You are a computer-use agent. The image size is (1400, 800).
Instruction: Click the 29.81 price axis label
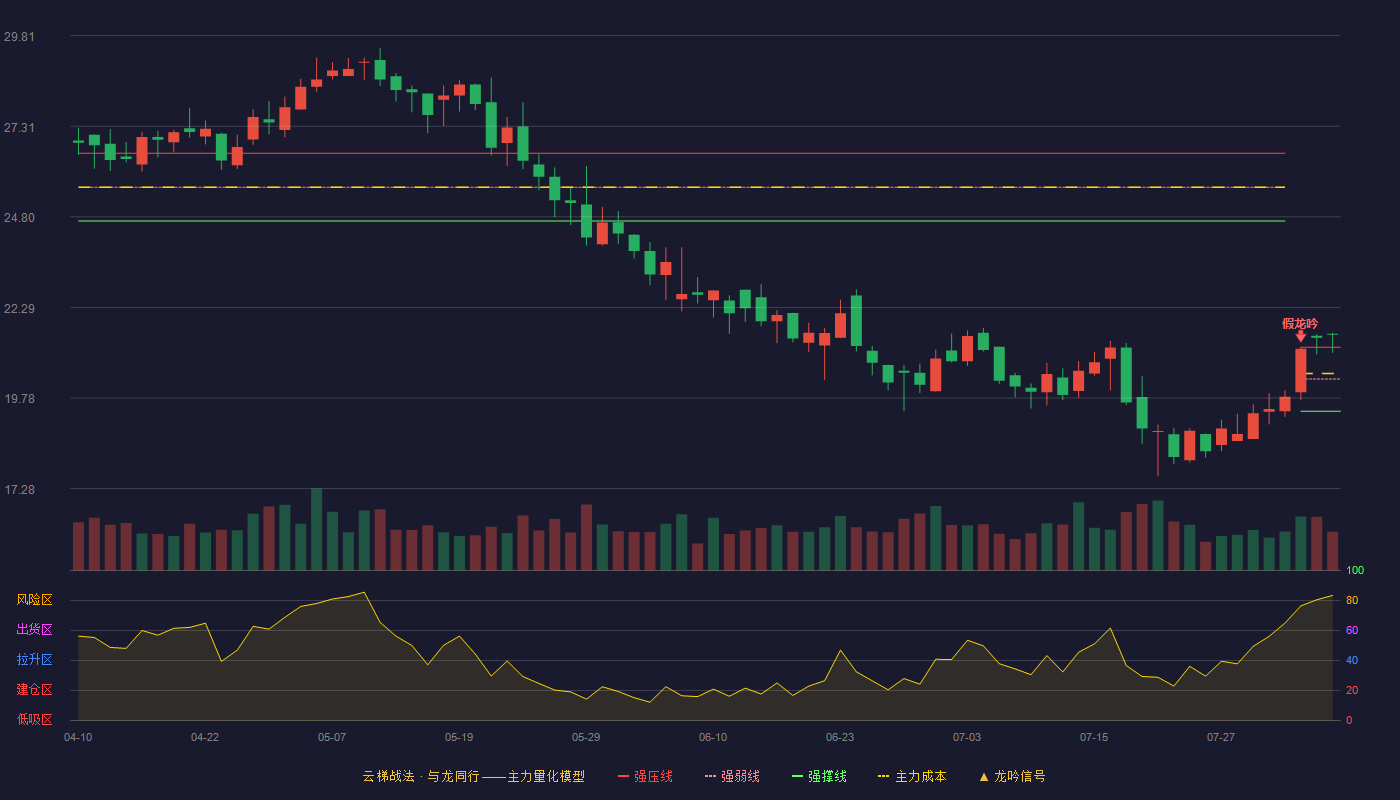pos(19,37)
